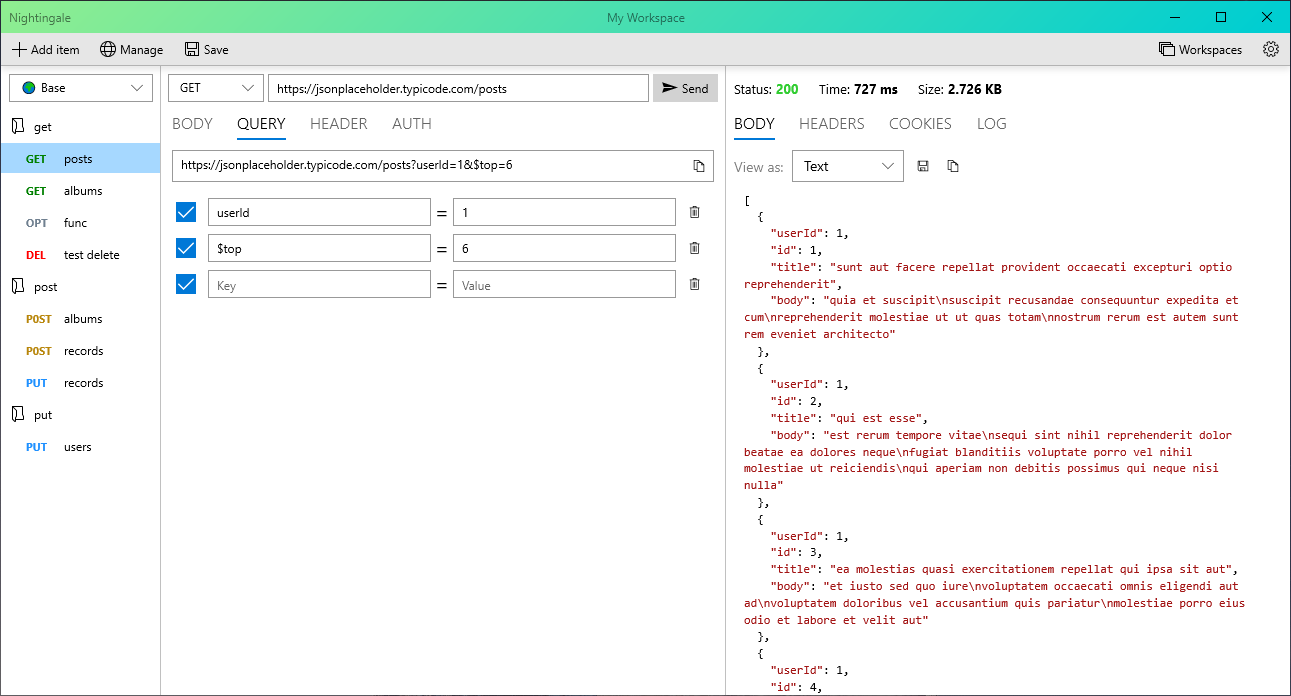Image resolution: width=1291 pixels, height=696 pixels.
Task: Open the request HEADER tab
Action: click(x=339, y=124)
